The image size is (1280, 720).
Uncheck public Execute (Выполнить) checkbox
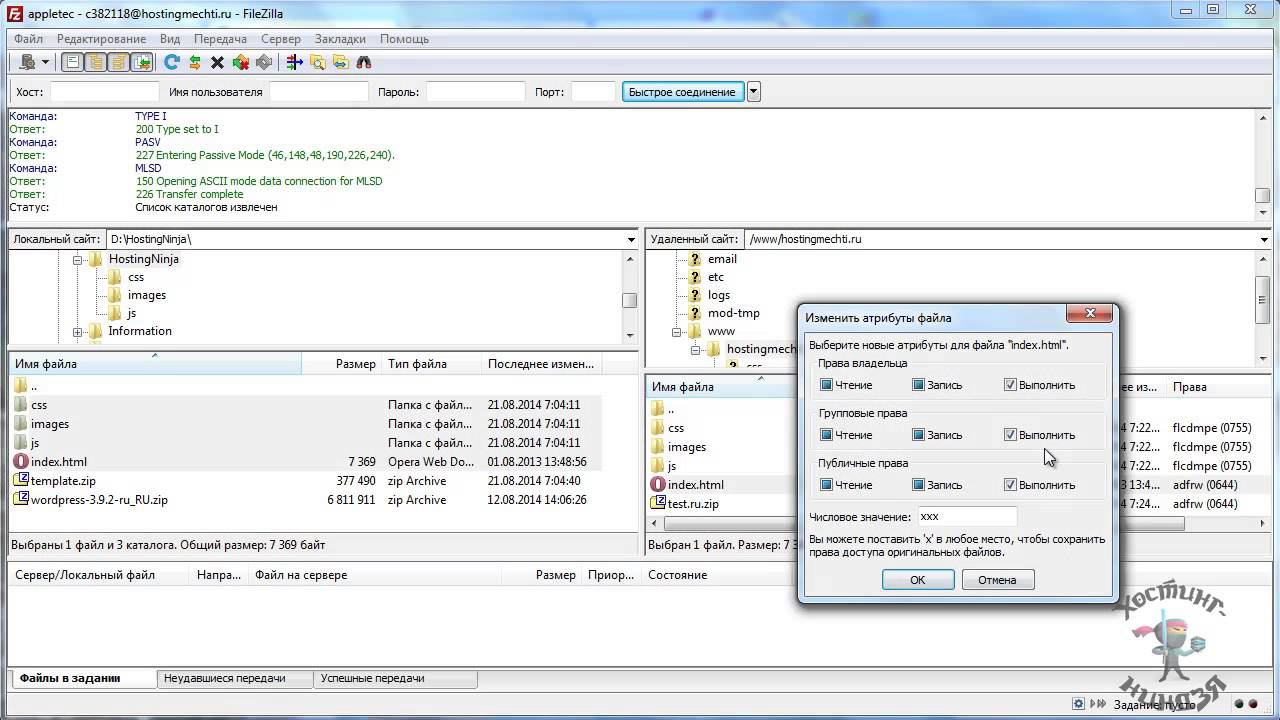coord(1010,485)
